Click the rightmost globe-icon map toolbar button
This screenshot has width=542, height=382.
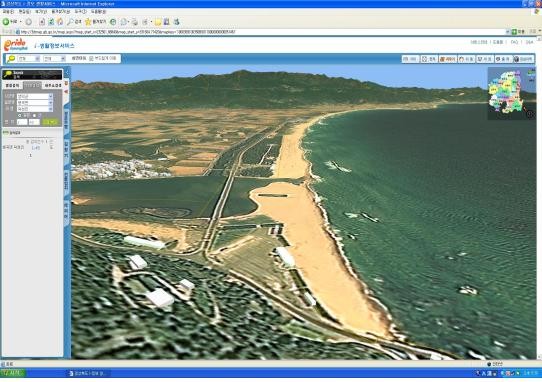coord(523,59)
